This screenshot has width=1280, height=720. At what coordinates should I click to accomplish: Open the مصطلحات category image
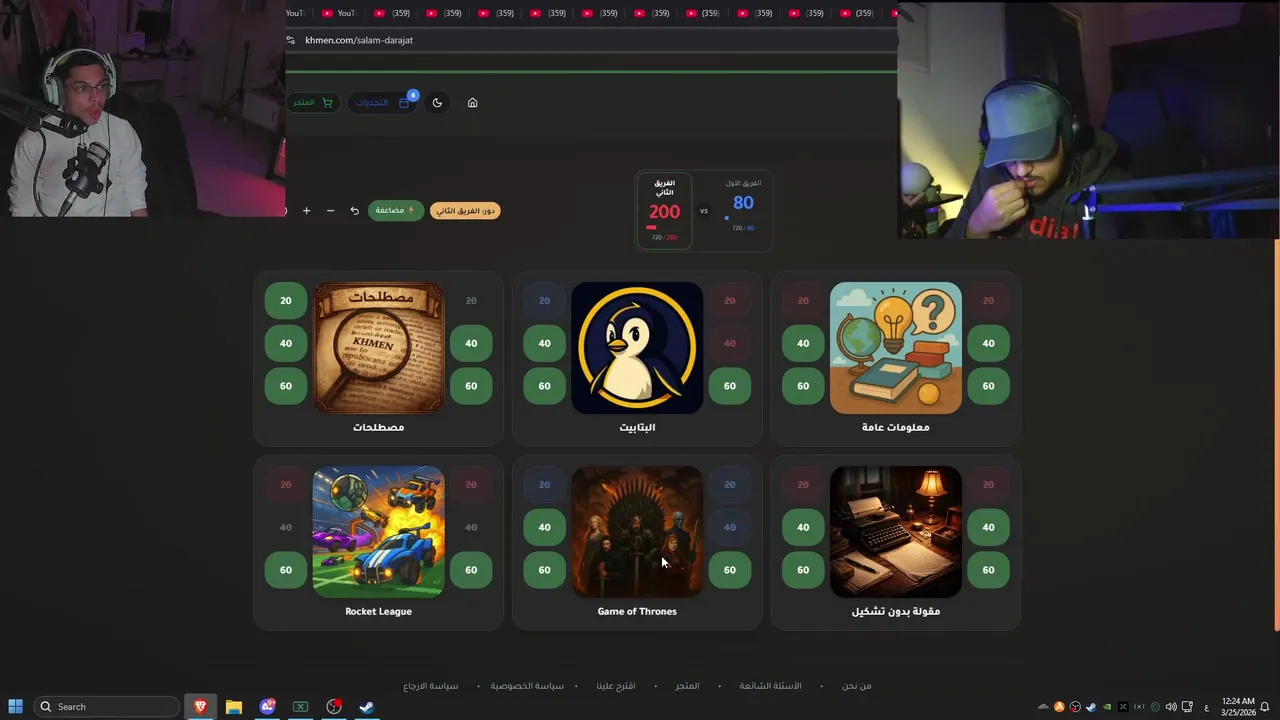click(x=378, y=347)
